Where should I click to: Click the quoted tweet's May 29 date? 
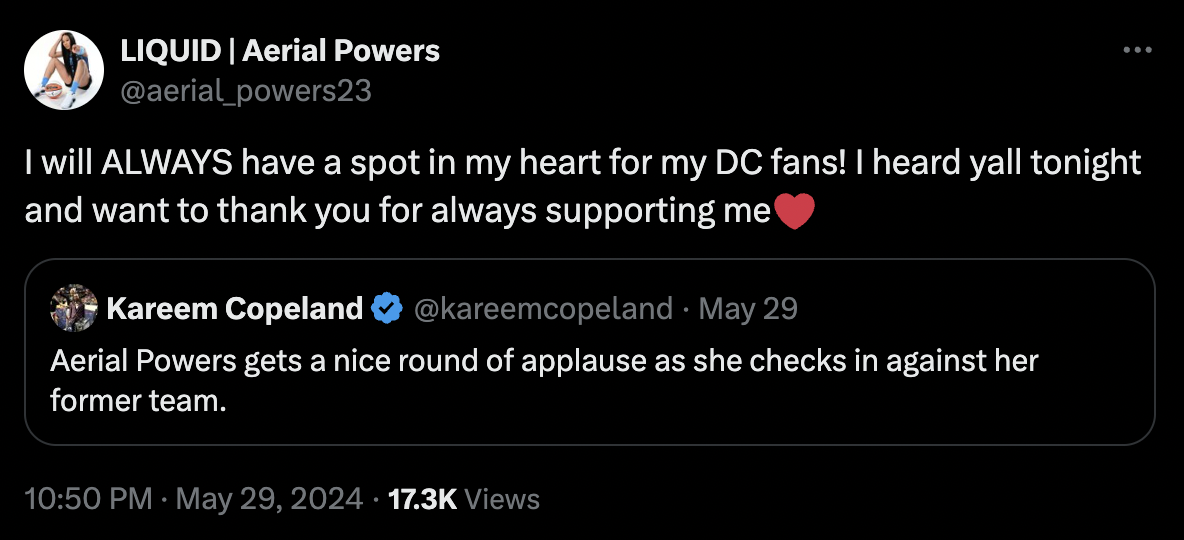click(748, 309)
